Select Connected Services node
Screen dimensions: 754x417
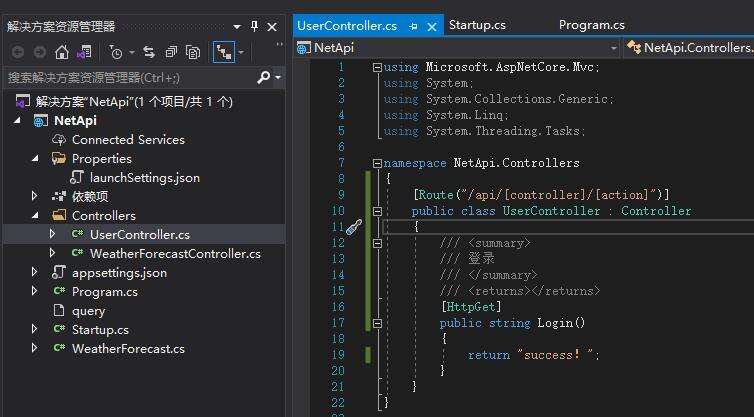click(128, 139)
